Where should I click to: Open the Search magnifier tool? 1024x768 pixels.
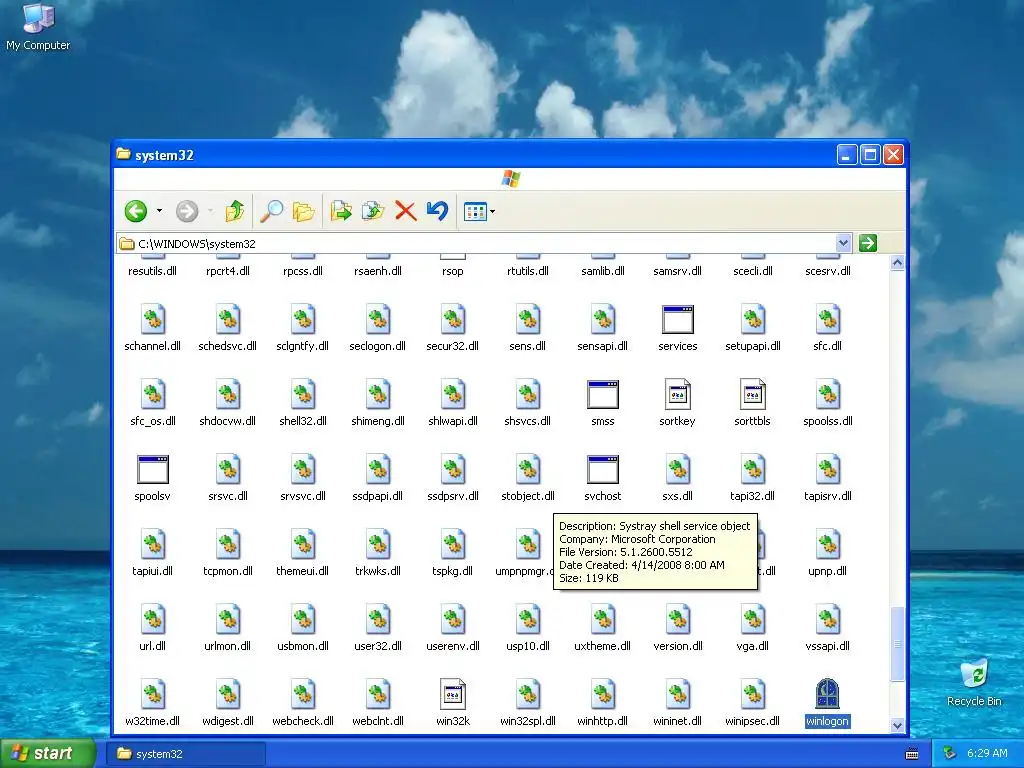(x=271, y=211)
